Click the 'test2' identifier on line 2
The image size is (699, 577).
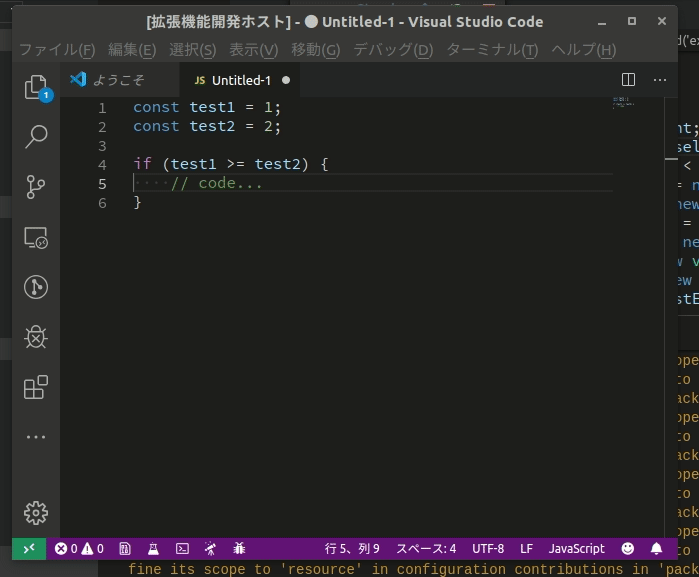tap(212, 126)
